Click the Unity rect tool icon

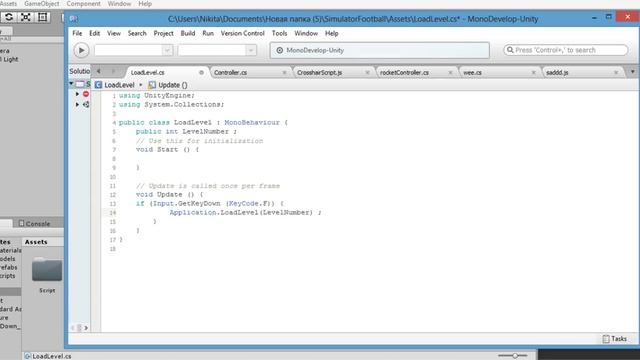click(42, 17)
